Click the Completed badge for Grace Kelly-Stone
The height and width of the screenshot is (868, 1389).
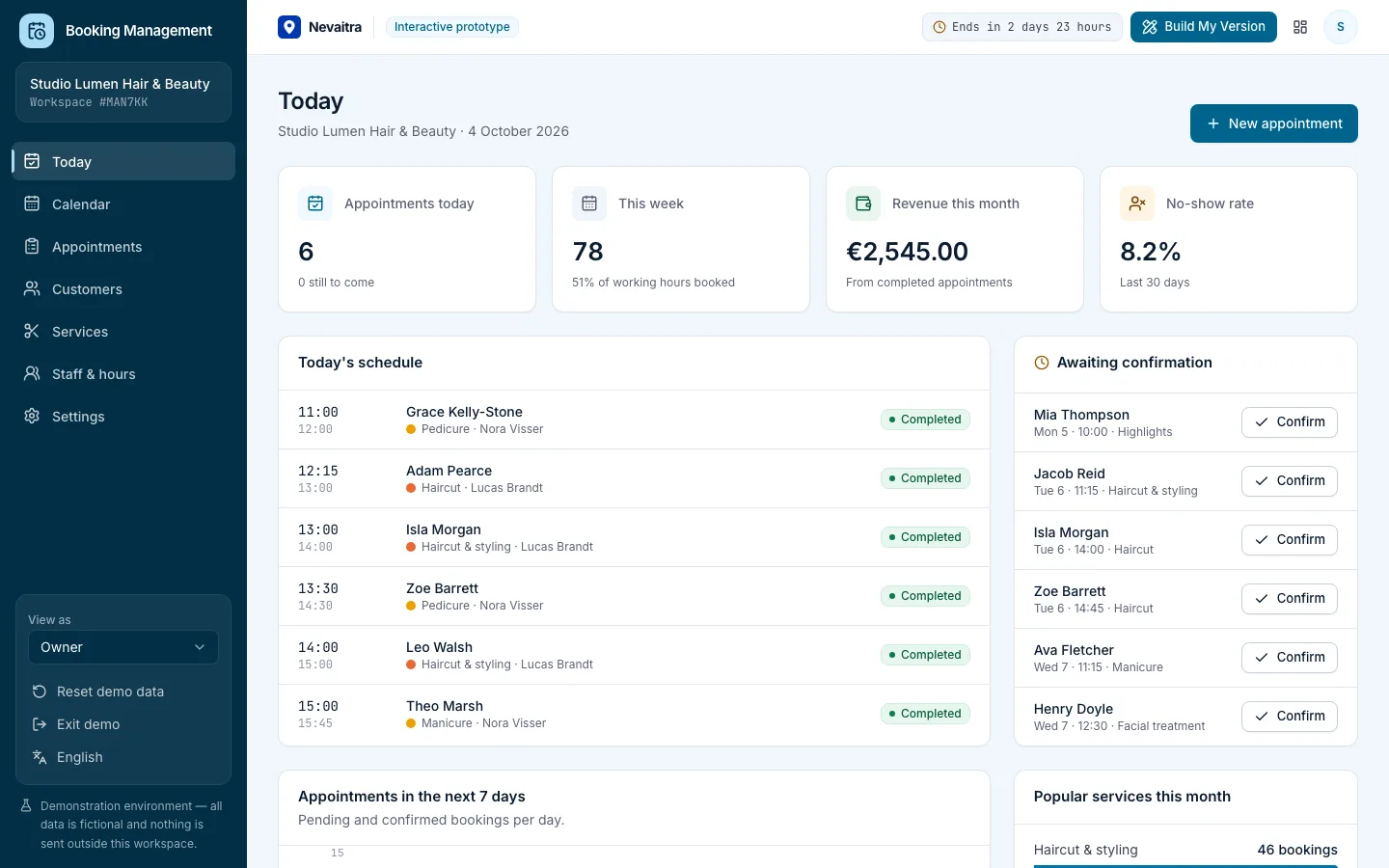(925, 420)
